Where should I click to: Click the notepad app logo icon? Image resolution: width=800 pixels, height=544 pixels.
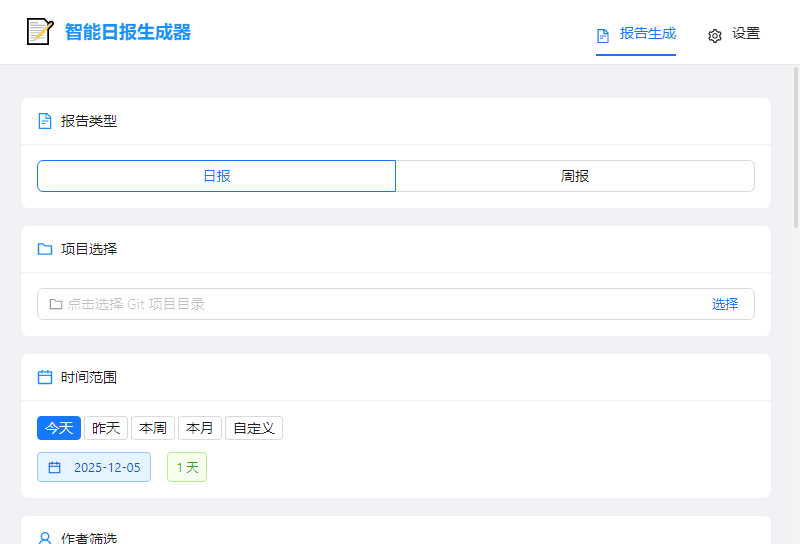tap(40, 32)
